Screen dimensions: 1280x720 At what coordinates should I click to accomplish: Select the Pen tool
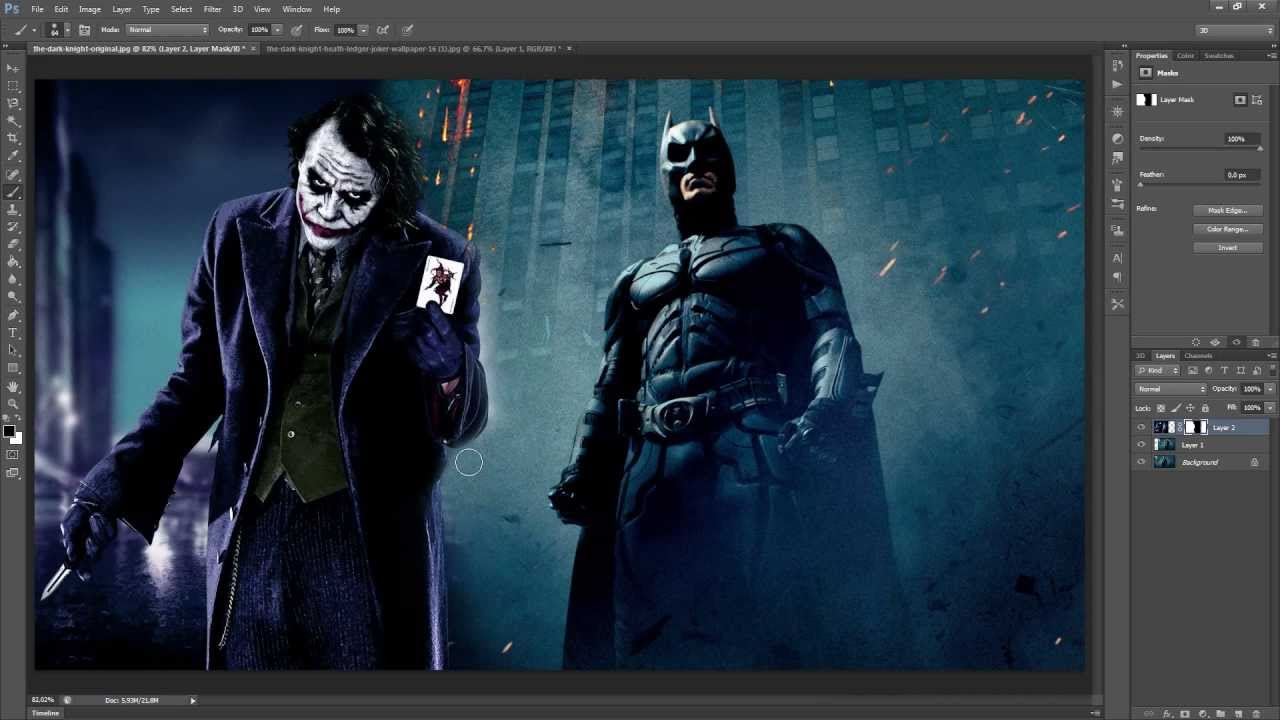pos(13,315)
